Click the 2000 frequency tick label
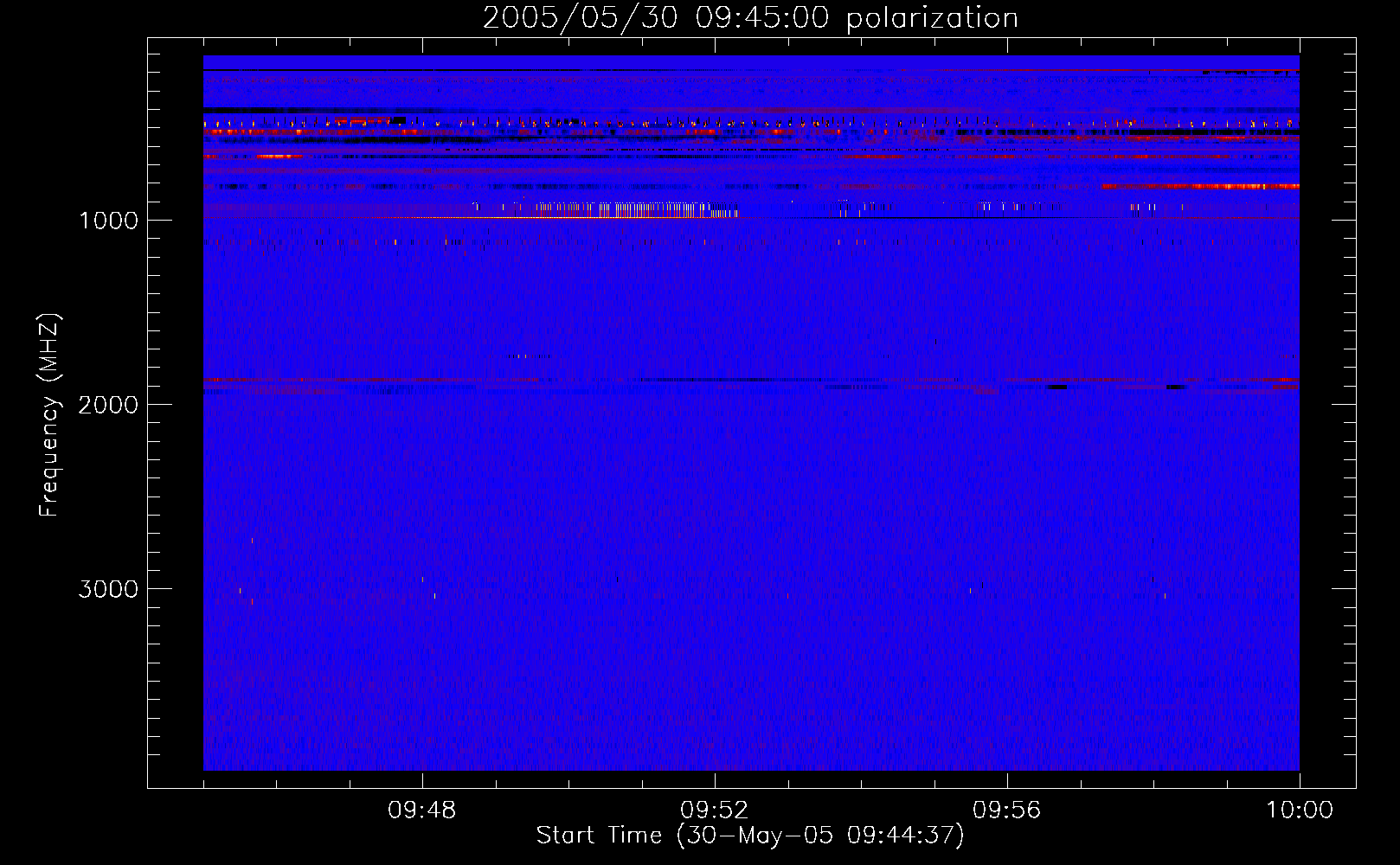The height and width of the screenshot is (865, 1400). coord(109,405)
